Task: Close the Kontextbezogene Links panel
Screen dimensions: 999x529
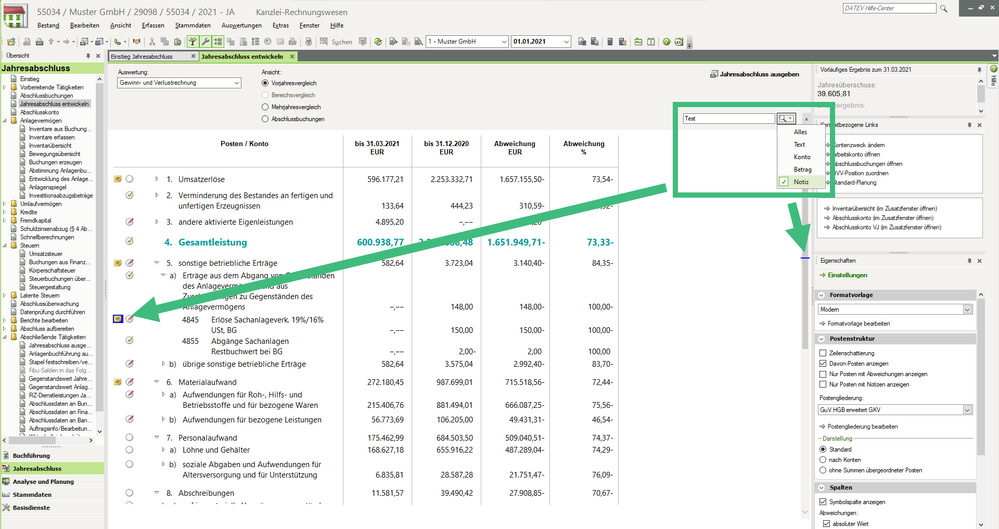Action: (x=978, y=124)
